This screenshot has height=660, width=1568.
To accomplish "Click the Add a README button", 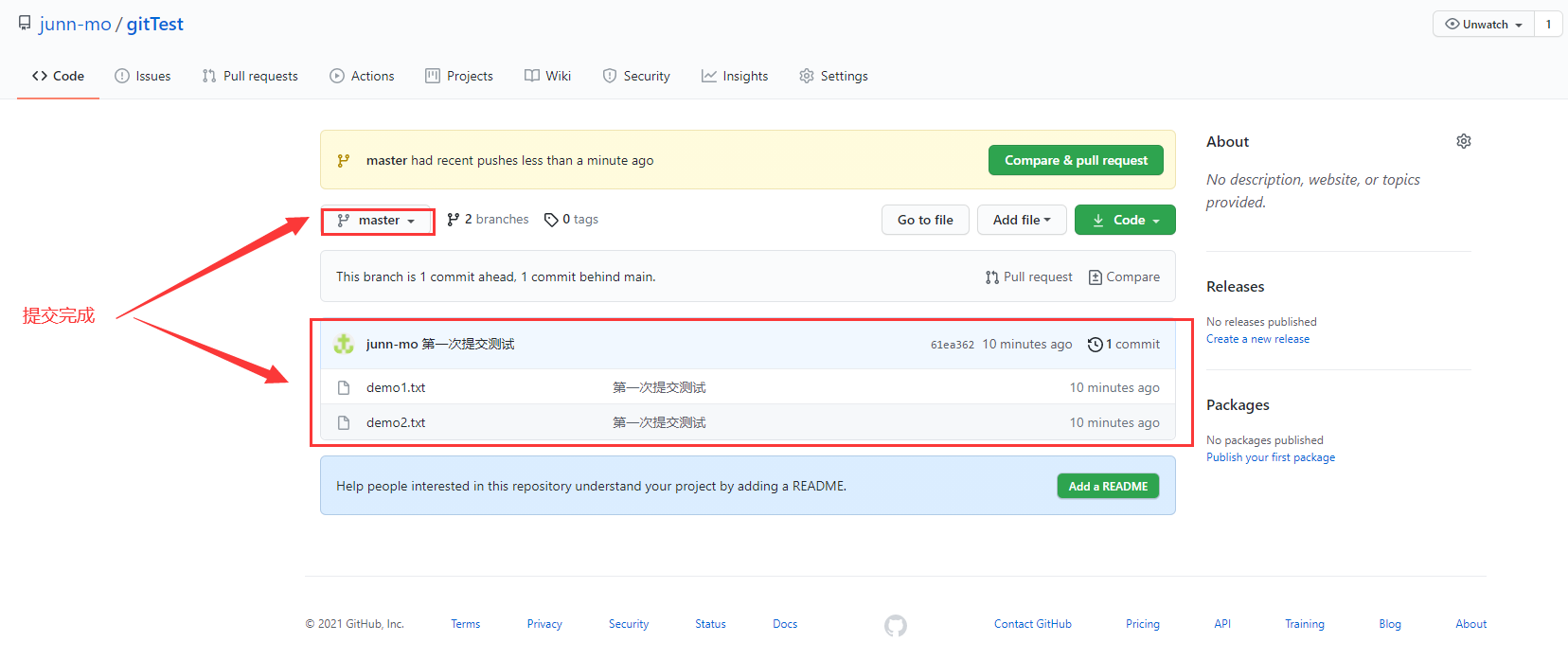I will 1108,486.
